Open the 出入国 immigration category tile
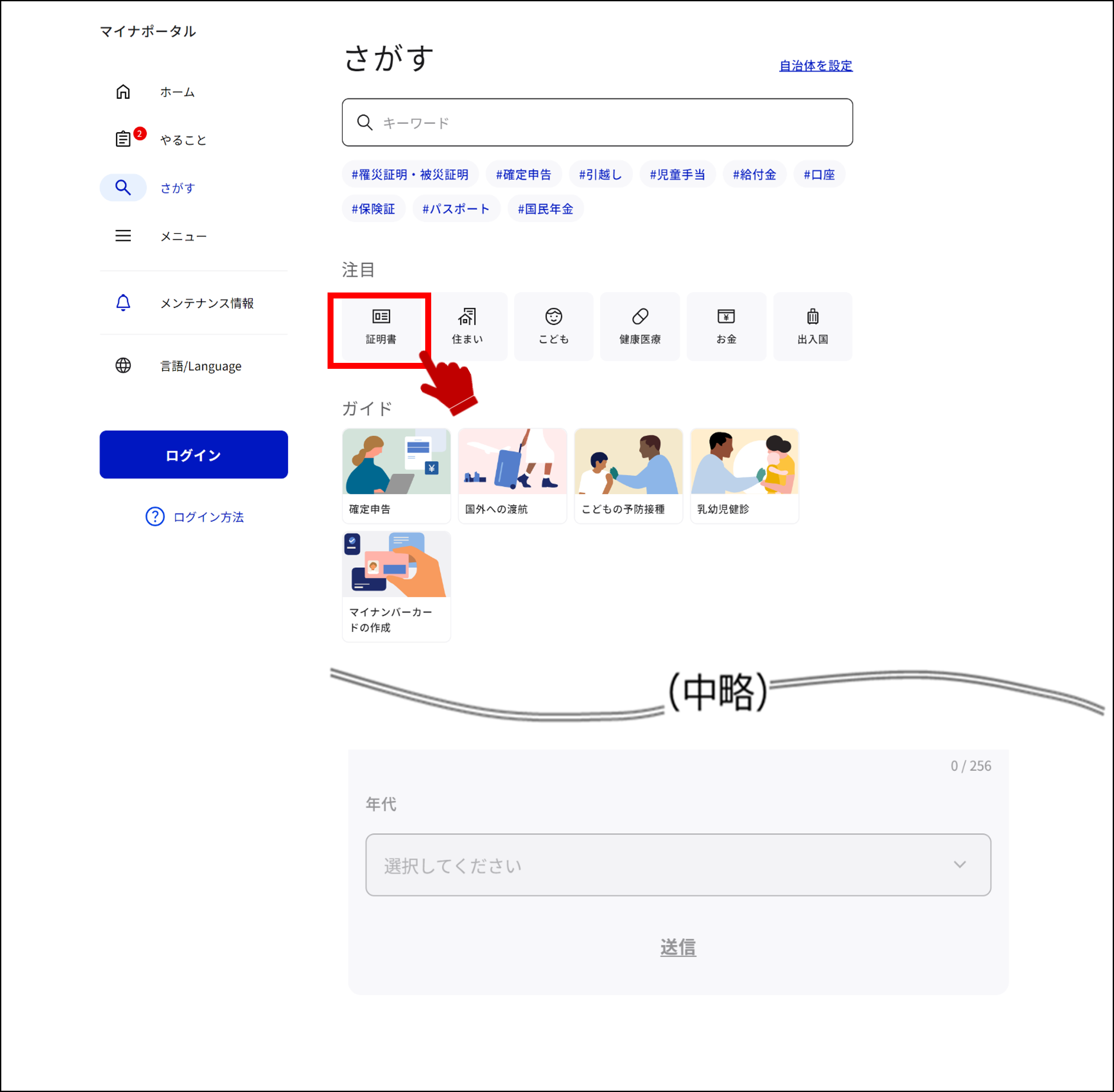This screenshot has width=1114, height=1092. [813, 326]
